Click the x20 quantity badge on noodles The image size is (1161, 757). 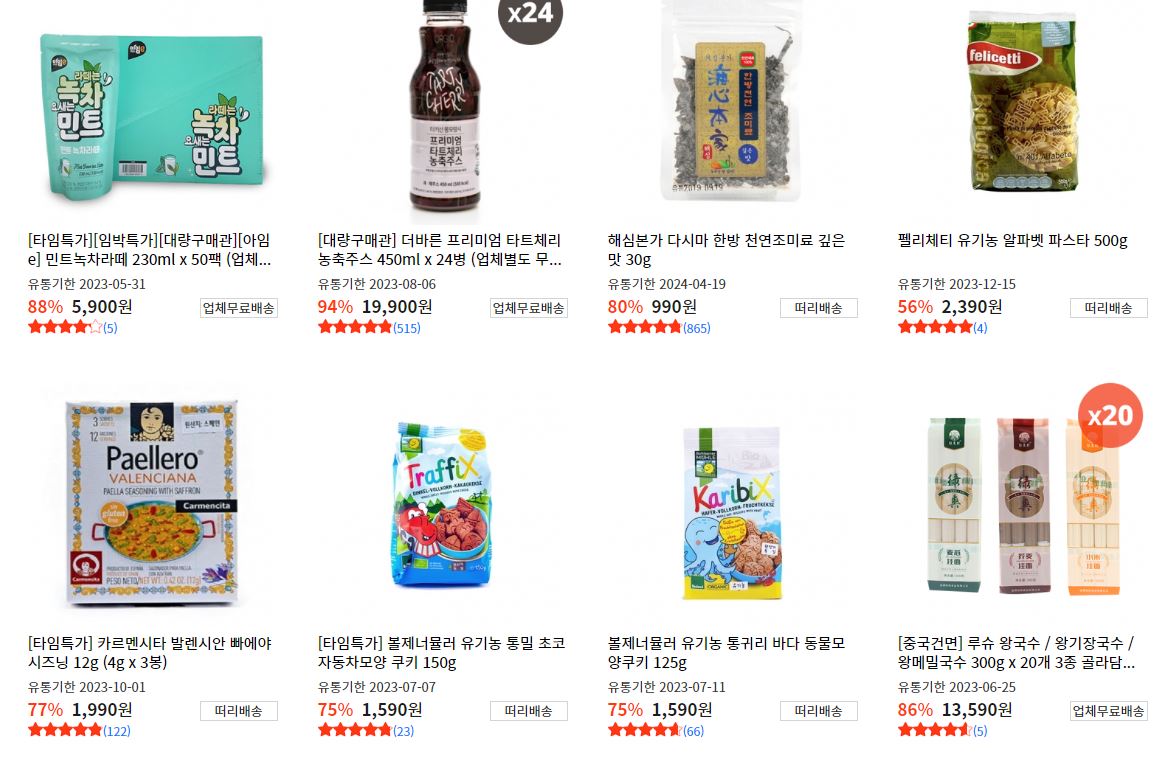tap(1110, 416)
